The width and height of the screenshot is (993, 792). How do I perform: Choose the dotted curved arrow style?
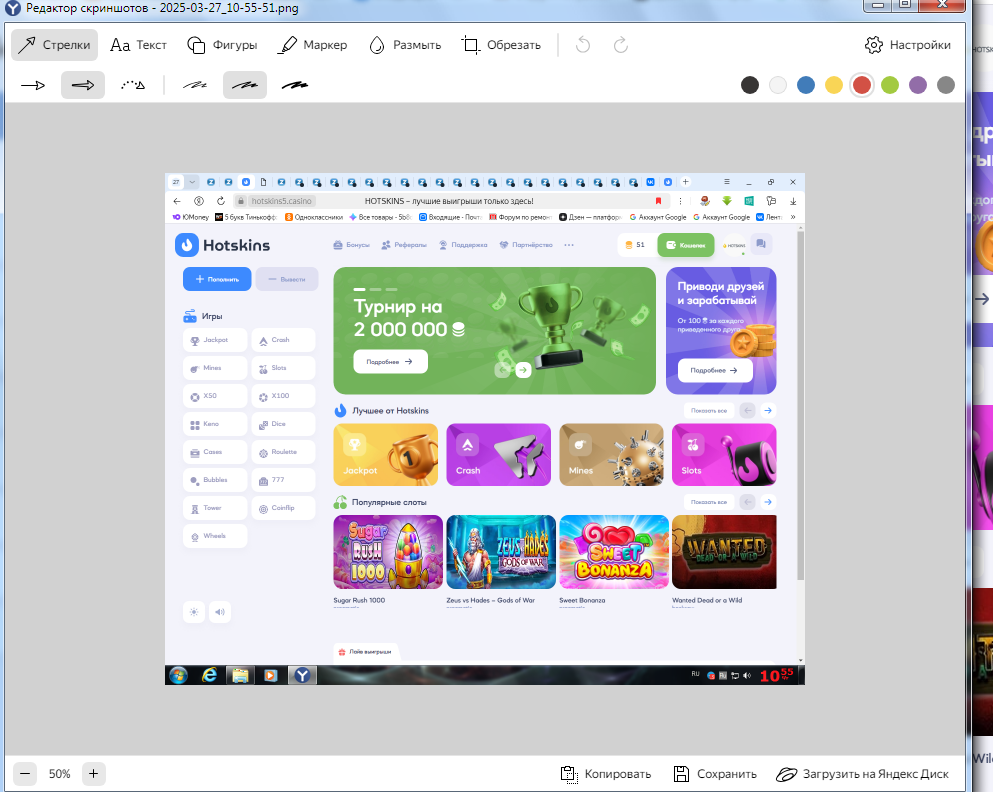pyautogui.click(x=133, y=85)
